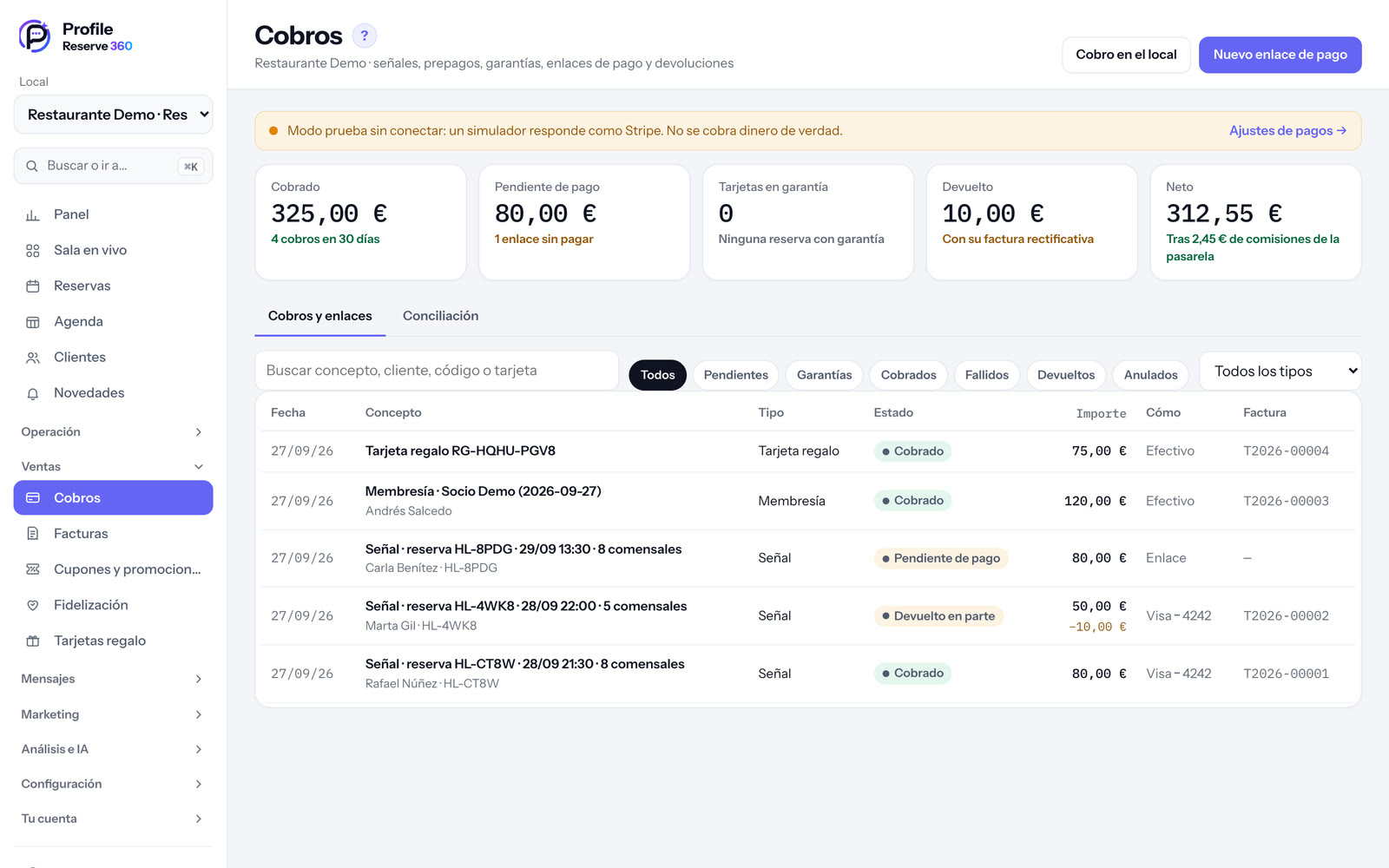Image resolution: width=1389 pixels, height=868 pixels.
Task: Go to Facturas in sidebar
Action: pyautogui.click(x=113, y=534)
